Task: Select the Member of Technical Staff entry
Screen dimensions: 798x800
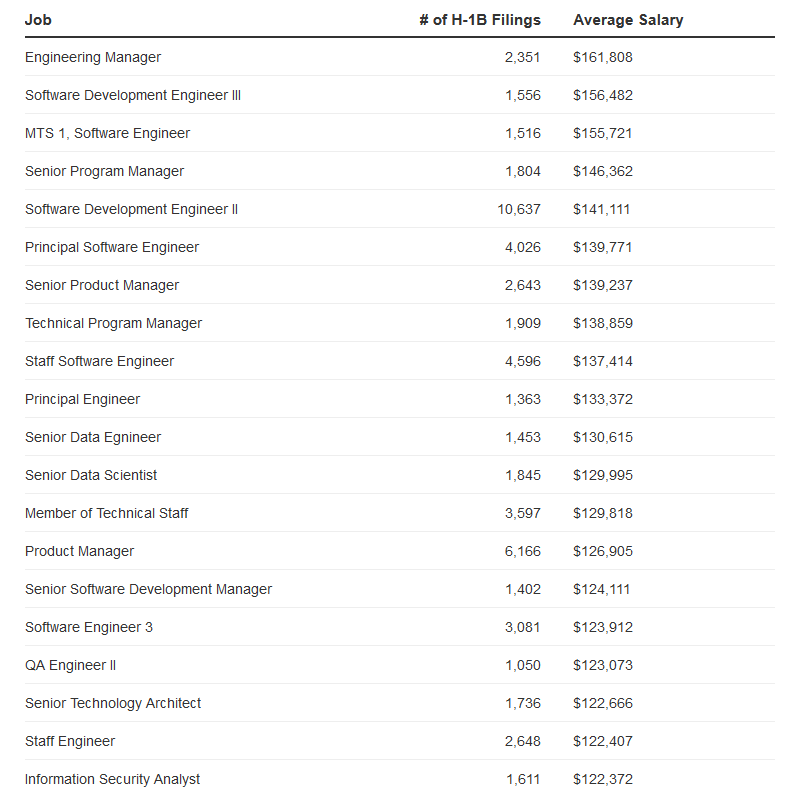Action: [x=106, y=513]
